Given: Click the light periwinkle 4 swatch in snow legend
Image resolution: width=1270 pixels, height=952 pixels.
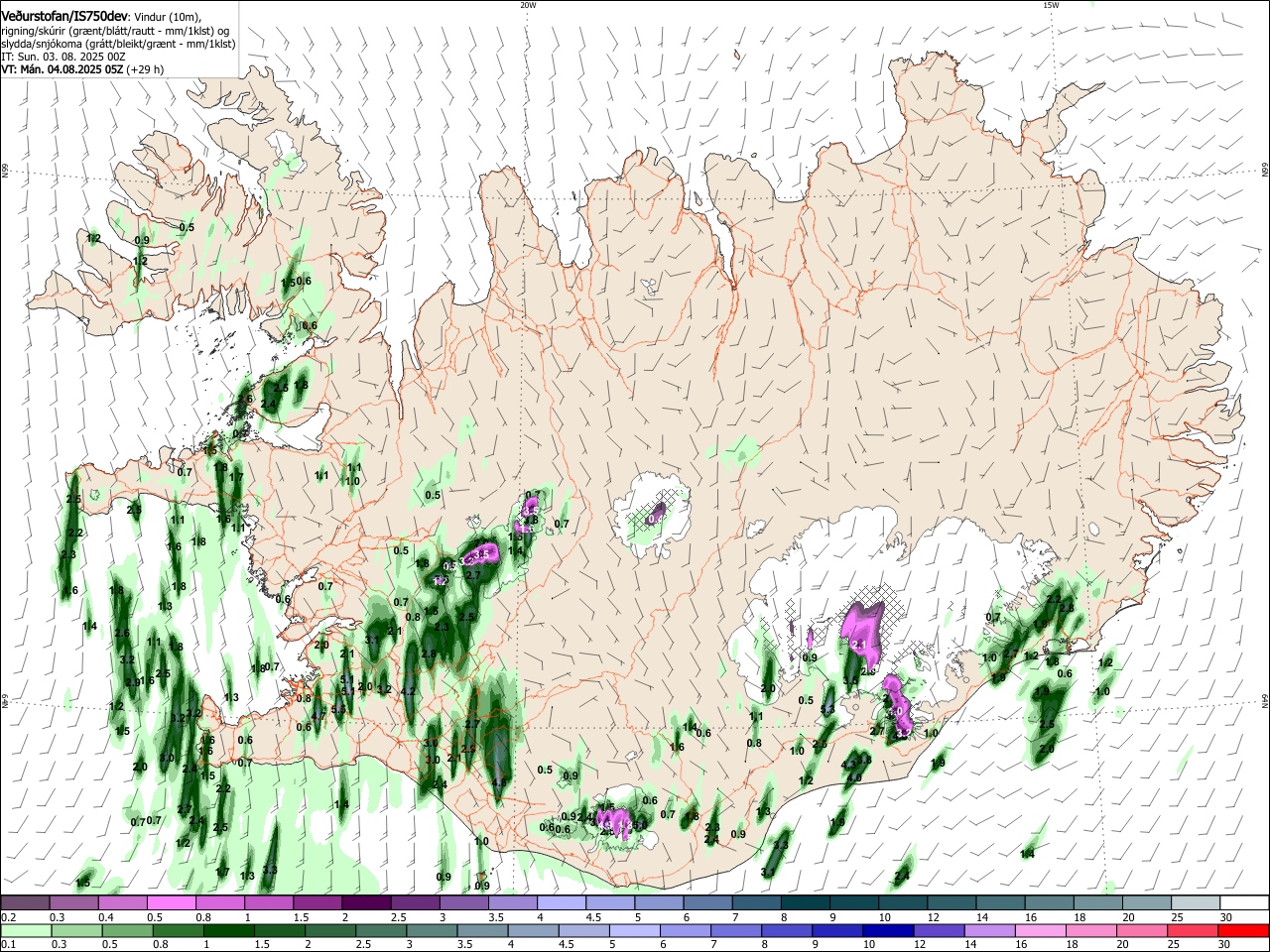Looking at the screenshot, I should [x=562, y=902].
